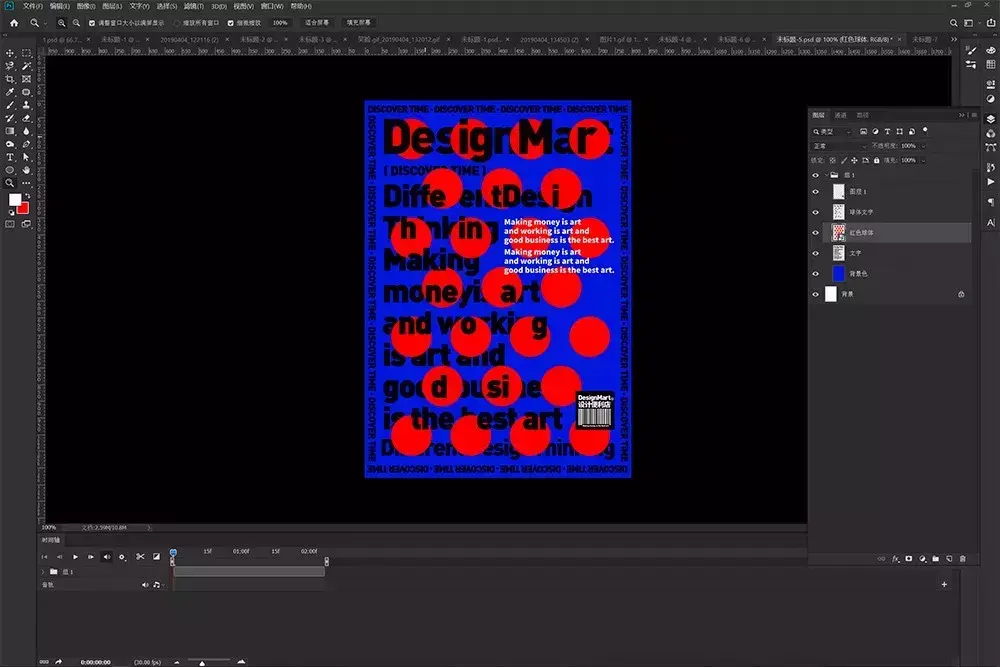Select the Crop tool
Viewport: 1000px width, 667px height.
click(x=10, y=79)
